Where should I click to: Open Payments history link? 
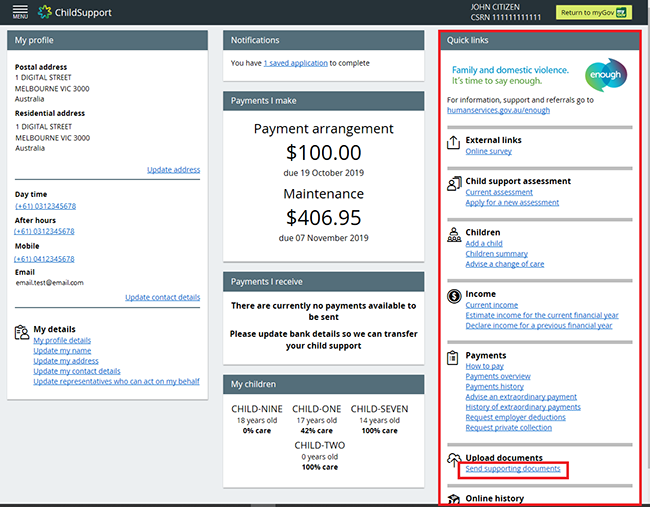coord(494,387)
